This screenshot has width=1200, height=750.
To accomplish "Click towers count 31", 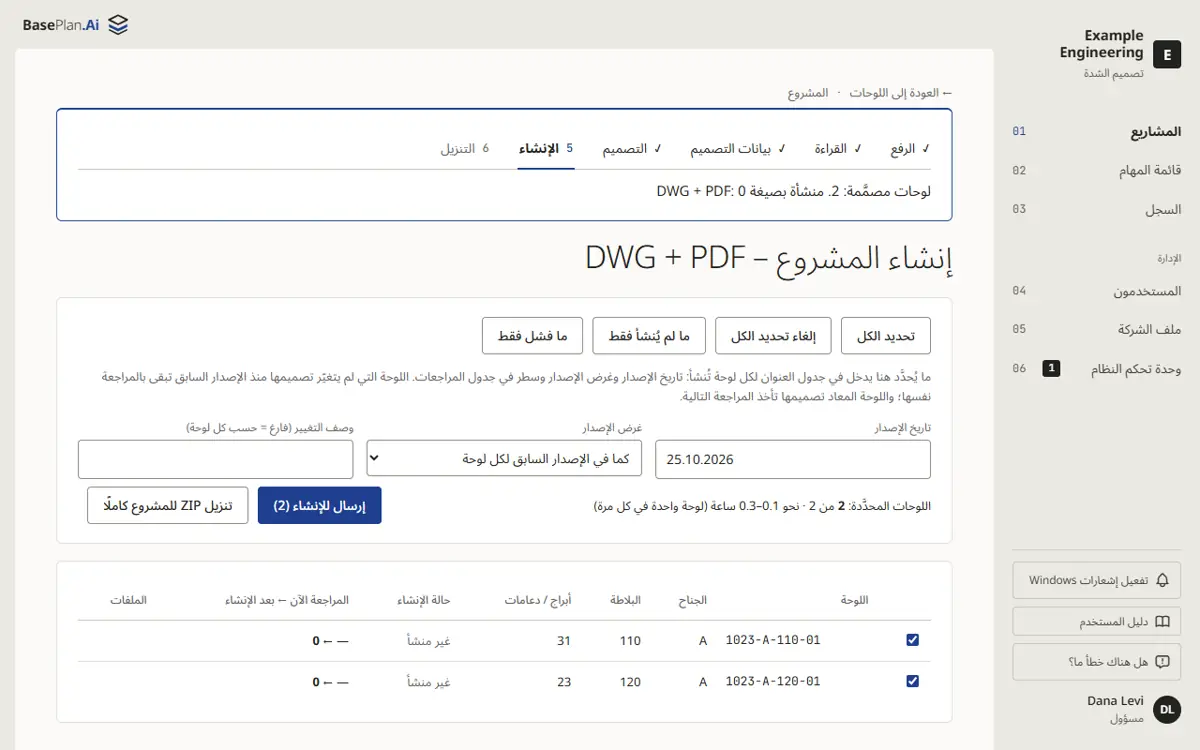I will tap(564, 640).
